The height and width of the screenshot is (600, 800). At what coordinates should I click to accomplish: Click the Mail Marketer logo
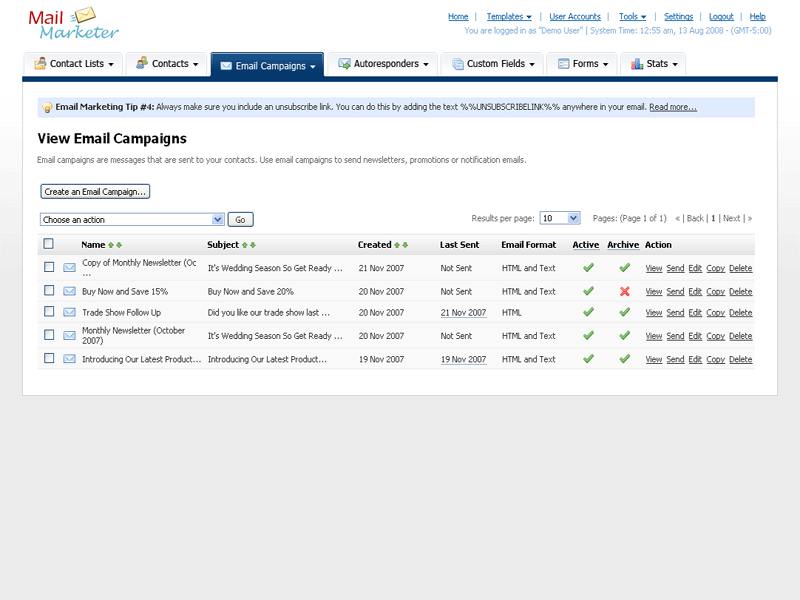tap(74, 24)
